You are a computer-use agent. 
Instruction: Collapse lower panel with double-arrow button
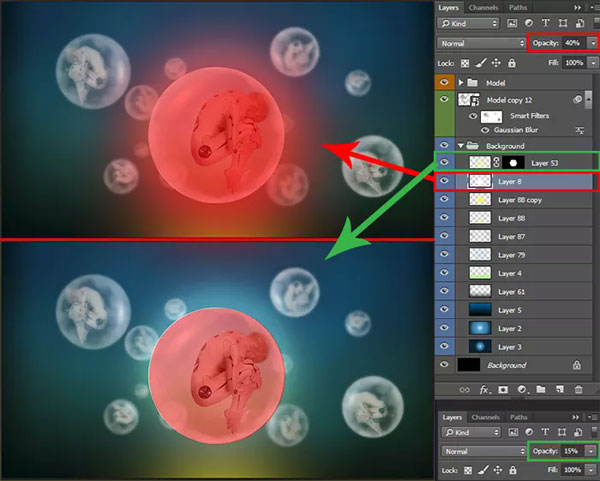click(x=576, y=417)
